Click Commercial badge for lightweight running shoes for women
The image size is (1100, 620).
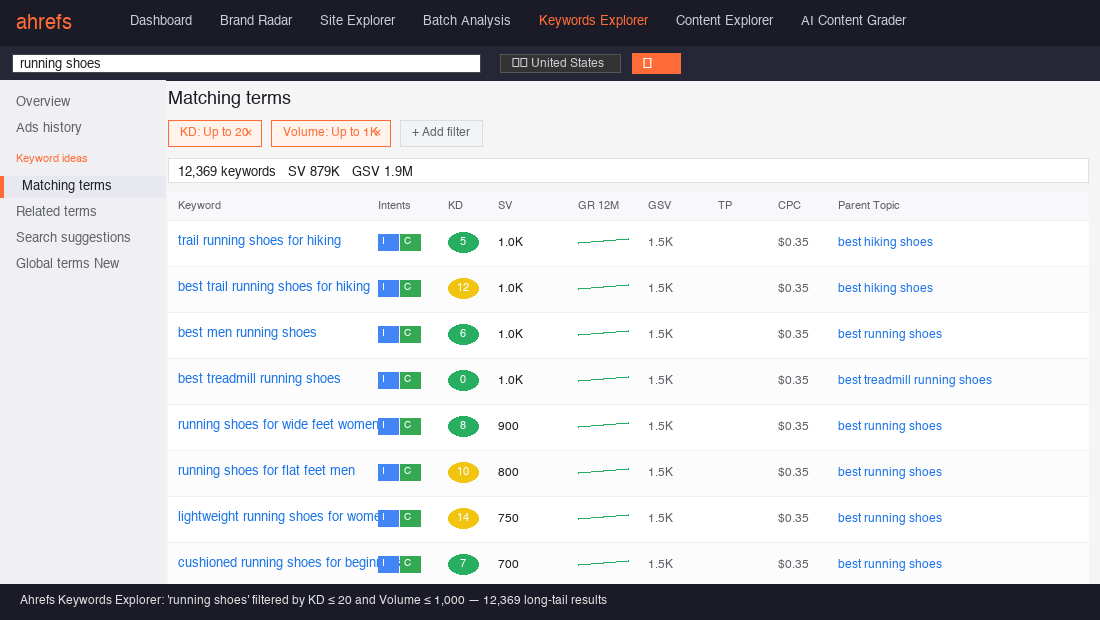(x=410, y=518)
